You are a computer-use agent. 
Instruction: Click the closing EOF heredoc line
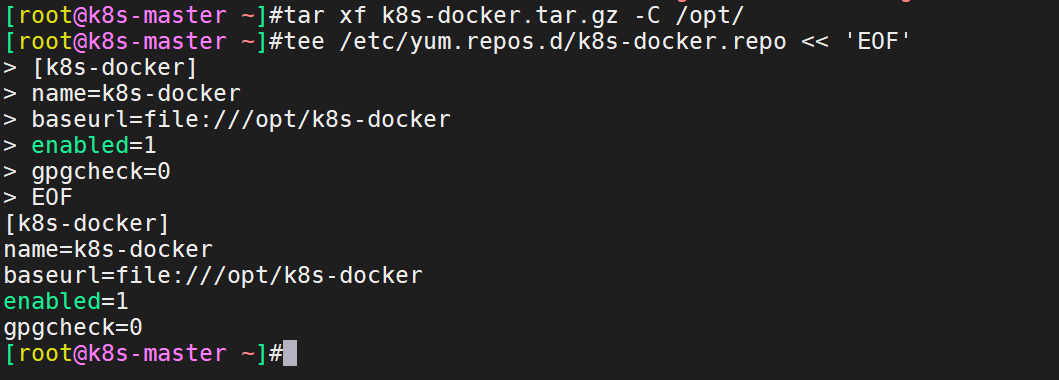[51, 198]
